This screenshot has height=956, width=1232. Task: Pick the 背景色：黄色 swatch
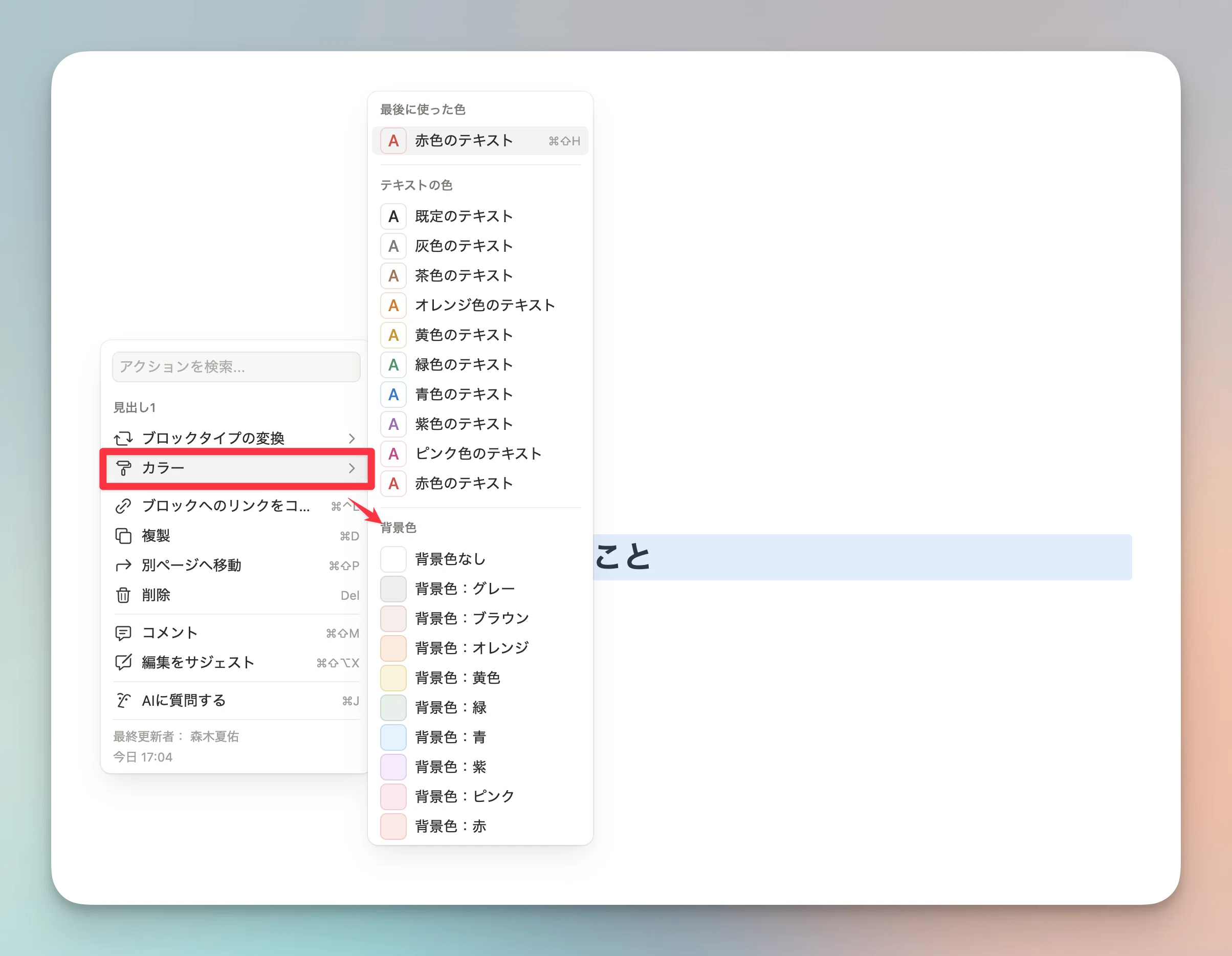(x=393, y=678)
